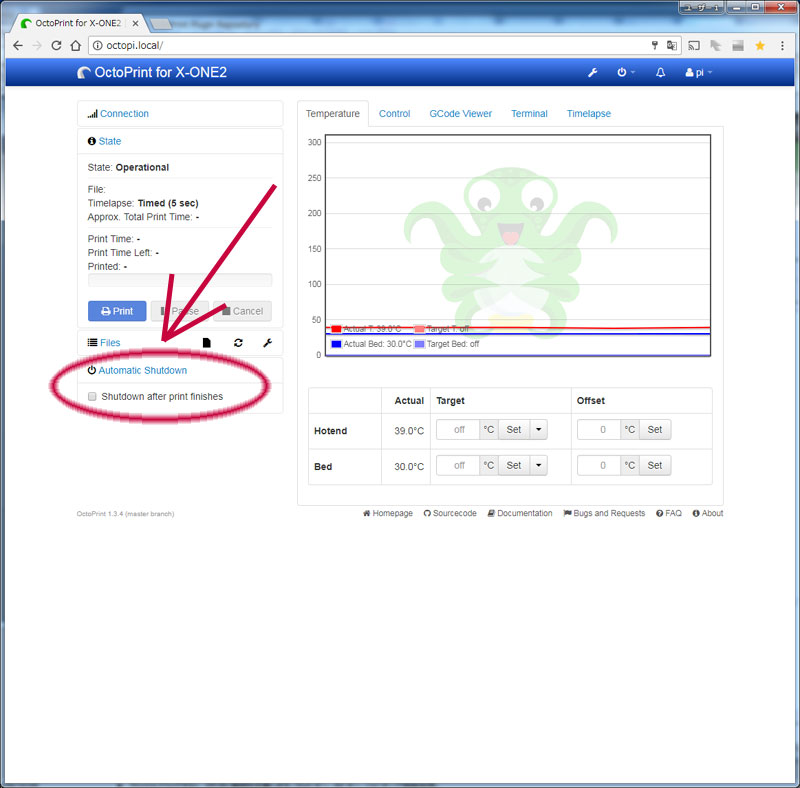800x788 pixels.
Task: Click the saved password key icon
Action: (x=655, y=45)
